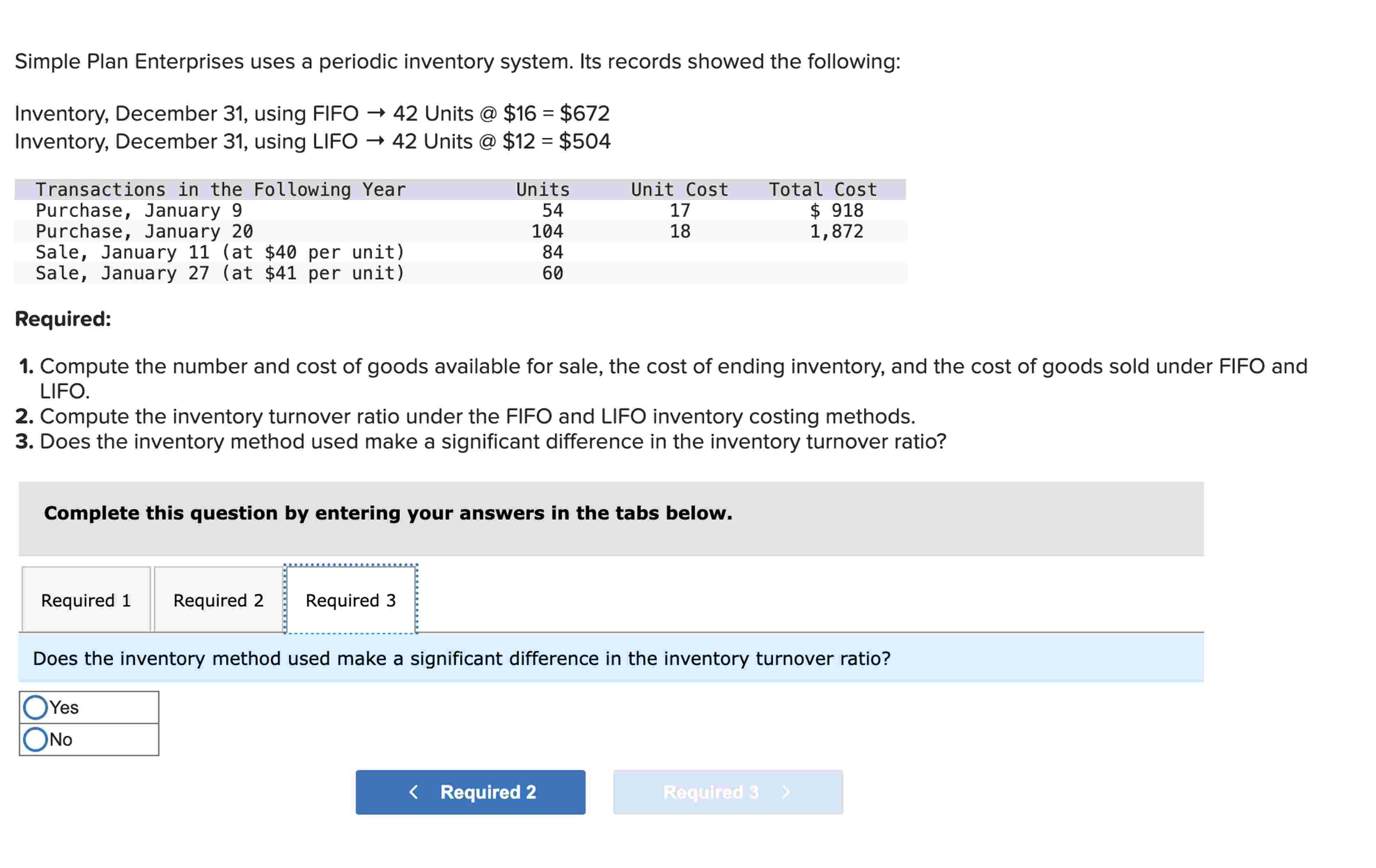The height and width of the screenshot is (868, 1376).
Task: Click the circle icon next to No
Action: click(37, 739)
